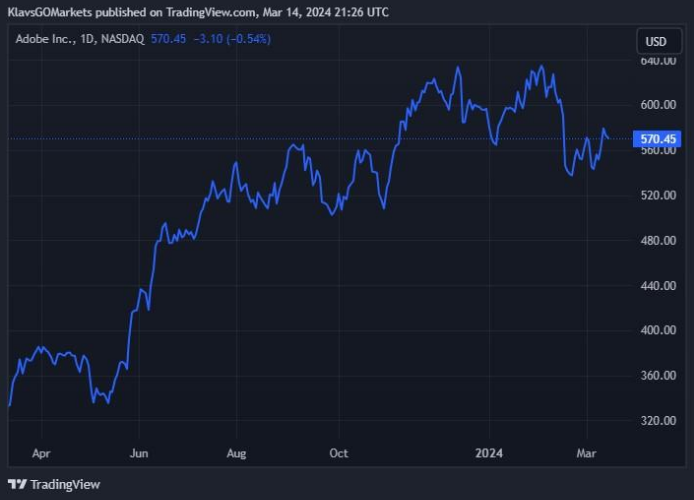Click the Mar marker on time axis
Screen dimensions: 694x500
click(586, 453)
